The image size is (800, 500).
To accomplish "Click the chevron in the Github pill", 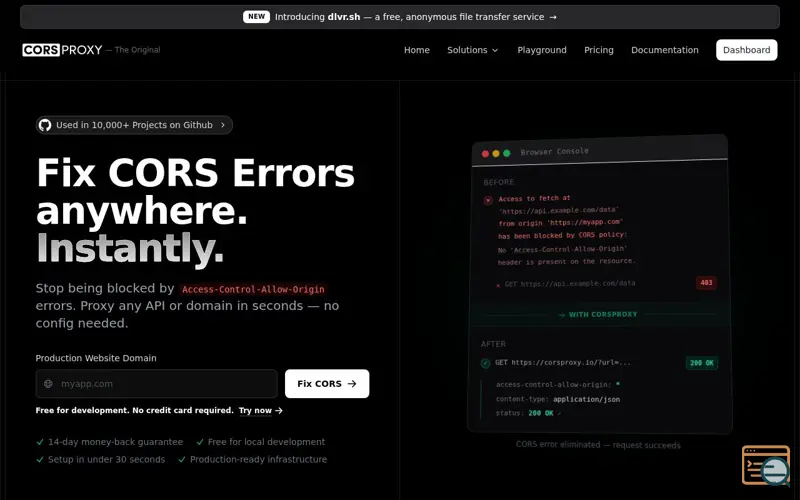I will (222, 125).
